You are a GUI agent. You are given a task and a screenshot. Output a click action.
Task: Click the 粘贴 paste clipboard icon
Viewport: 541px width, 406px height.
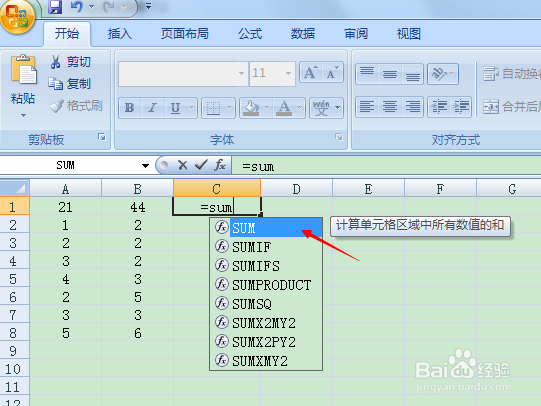tap(23, 70)
